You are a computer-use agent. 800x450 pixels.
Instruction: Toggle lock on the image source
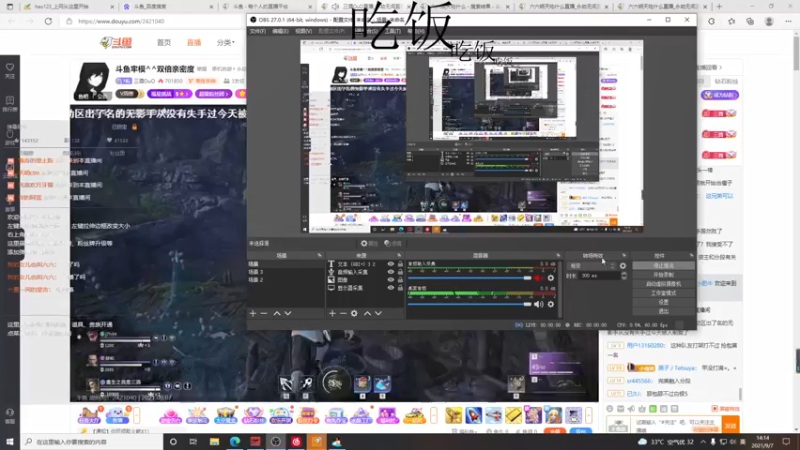pos(401,280)
